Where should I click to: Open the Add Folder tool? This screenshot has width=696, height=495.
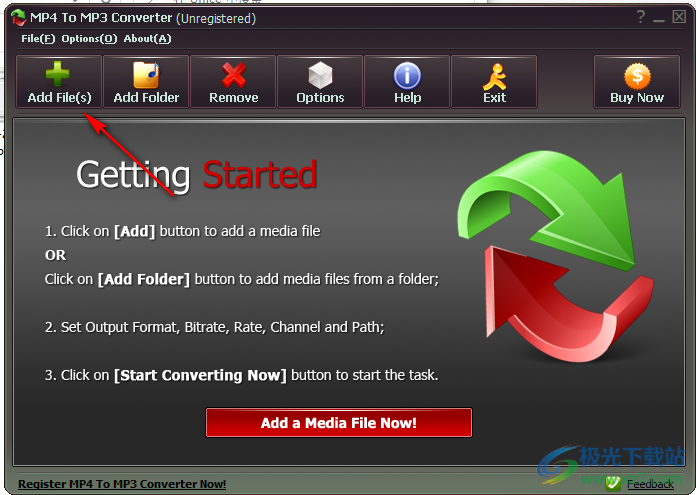click(146, 82)
